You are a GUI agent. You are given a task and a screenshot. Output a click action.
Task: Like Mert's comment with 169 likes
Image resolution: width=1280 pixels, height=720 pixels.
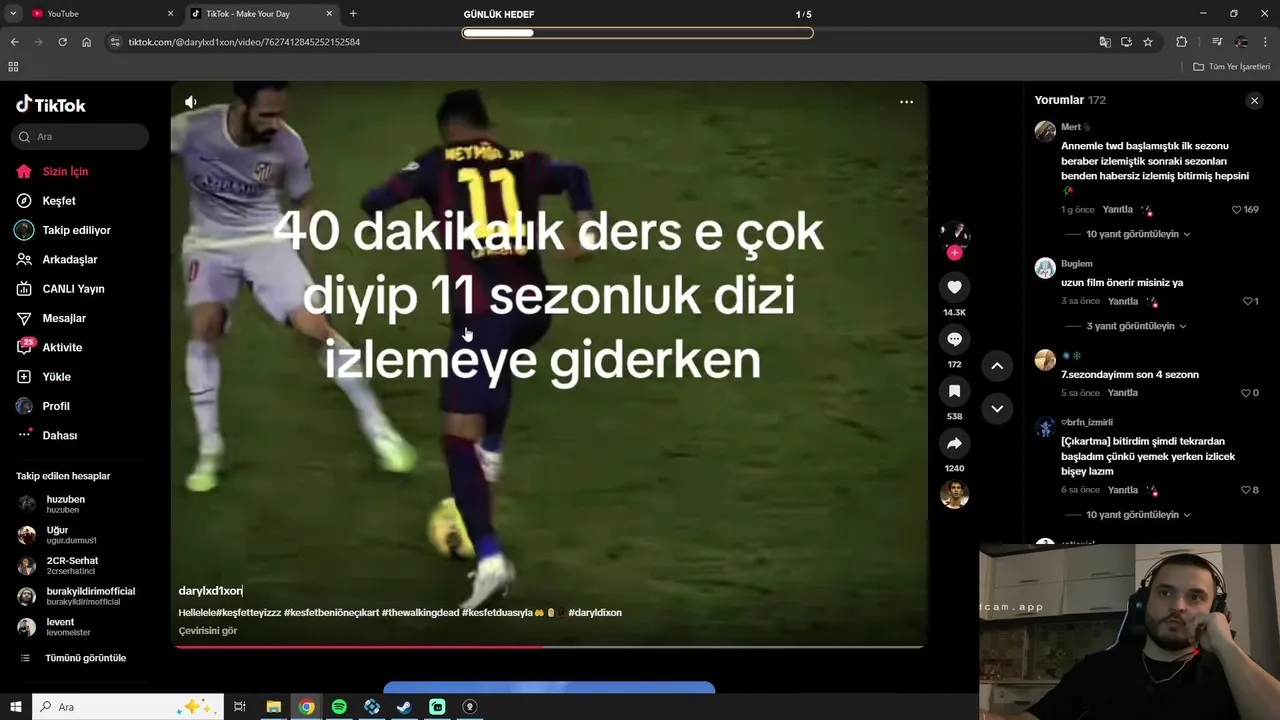(1237, 210)
